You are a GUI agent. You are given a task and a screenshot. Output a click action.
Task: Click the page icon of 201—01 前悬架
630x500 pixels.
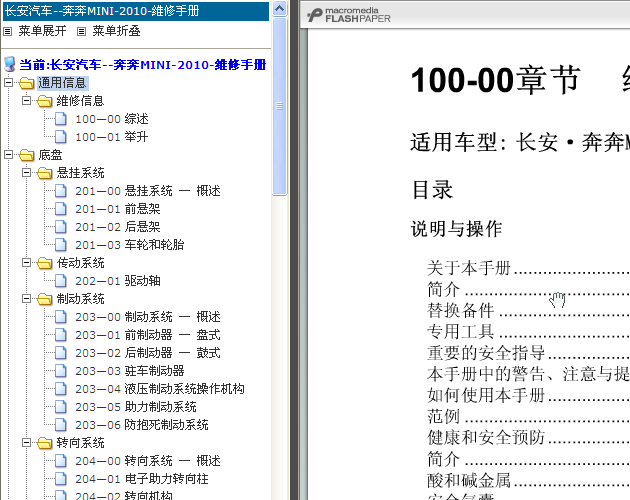[x=61, y=209]
